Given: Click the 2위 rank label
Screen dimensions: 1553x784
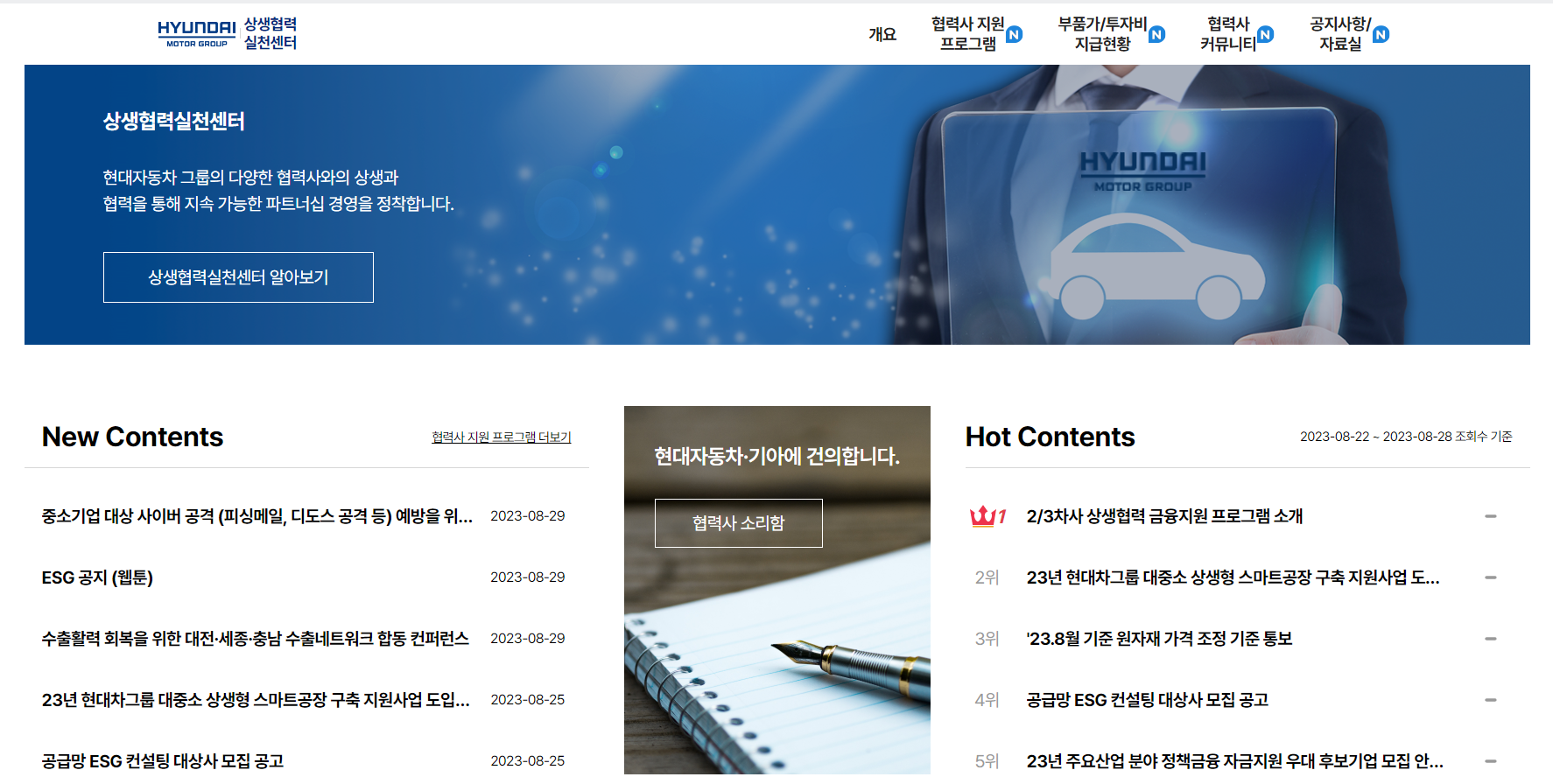Looking at the screenshot, I should [987, 577].
